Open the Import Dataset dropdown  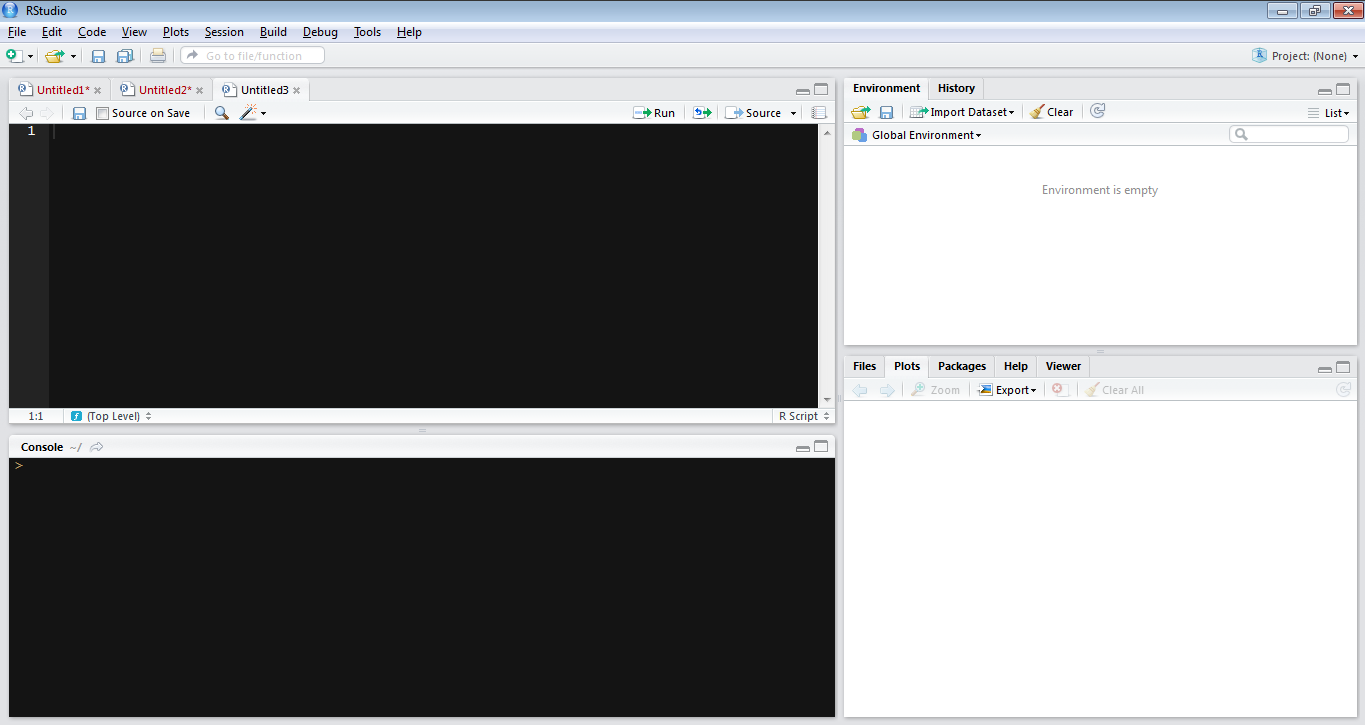click(962, 112)
